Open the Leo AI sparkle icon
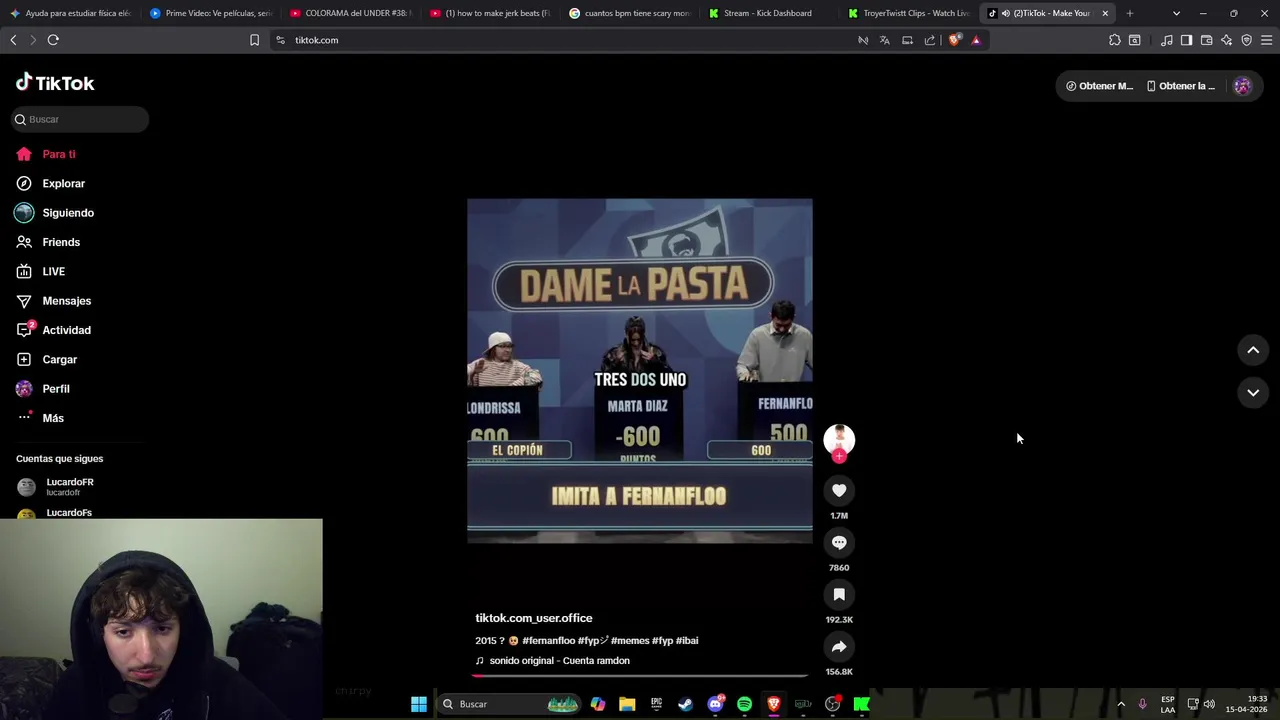The image size is (1280, 720). click(1227, 40)
